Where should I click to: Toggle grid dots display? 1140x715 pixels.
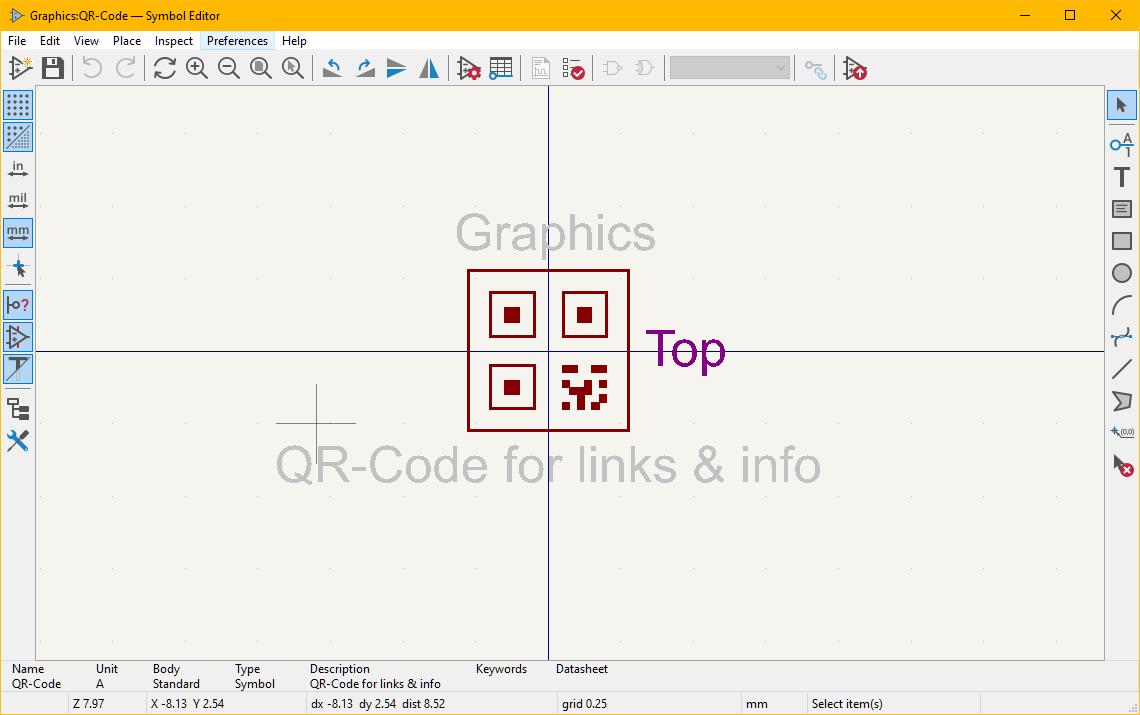pyautogui.click(x=18, y=105)
